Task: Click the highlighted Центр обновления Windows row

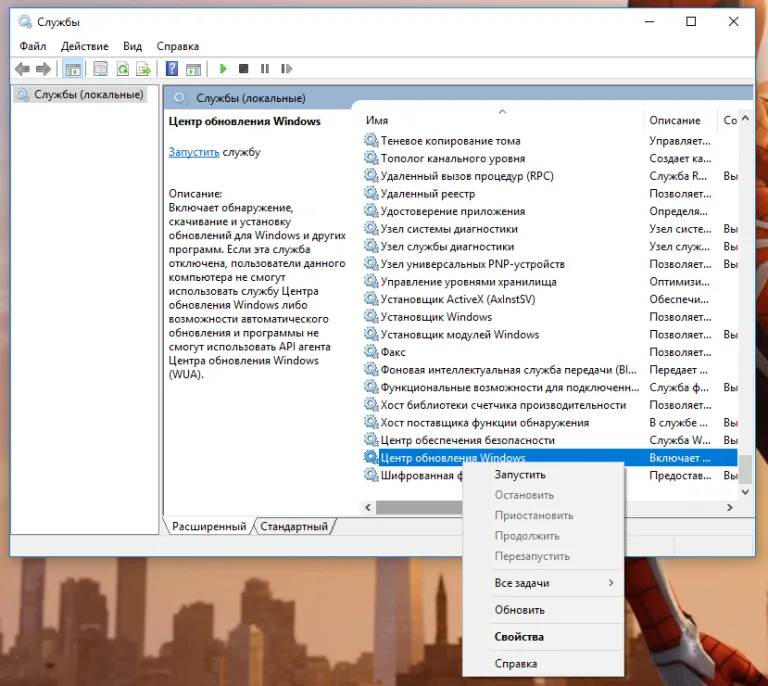Action: (x=550, y=458)
